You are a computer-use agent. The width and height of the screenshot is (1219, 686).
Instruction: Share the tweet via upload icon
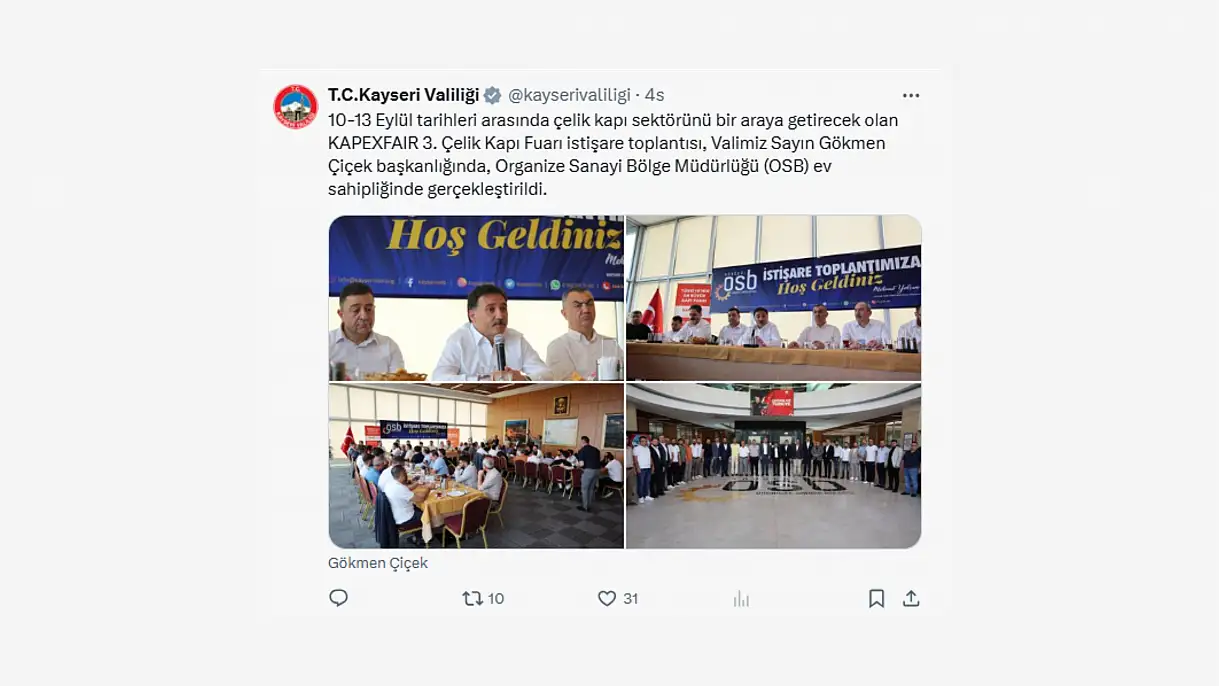tap(911, 598)
